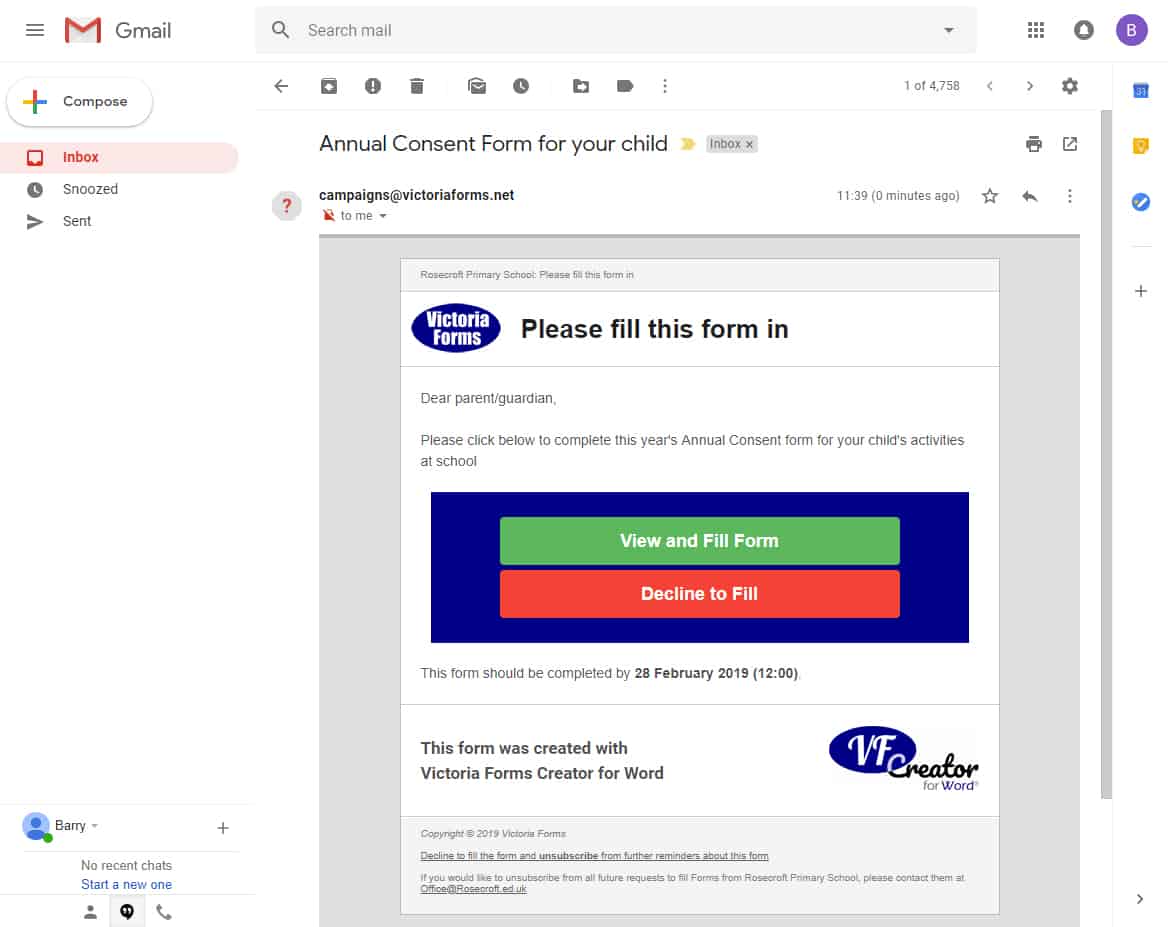Toggle the importance marker beside the subject
The image size is (1168, 927).
688,144
